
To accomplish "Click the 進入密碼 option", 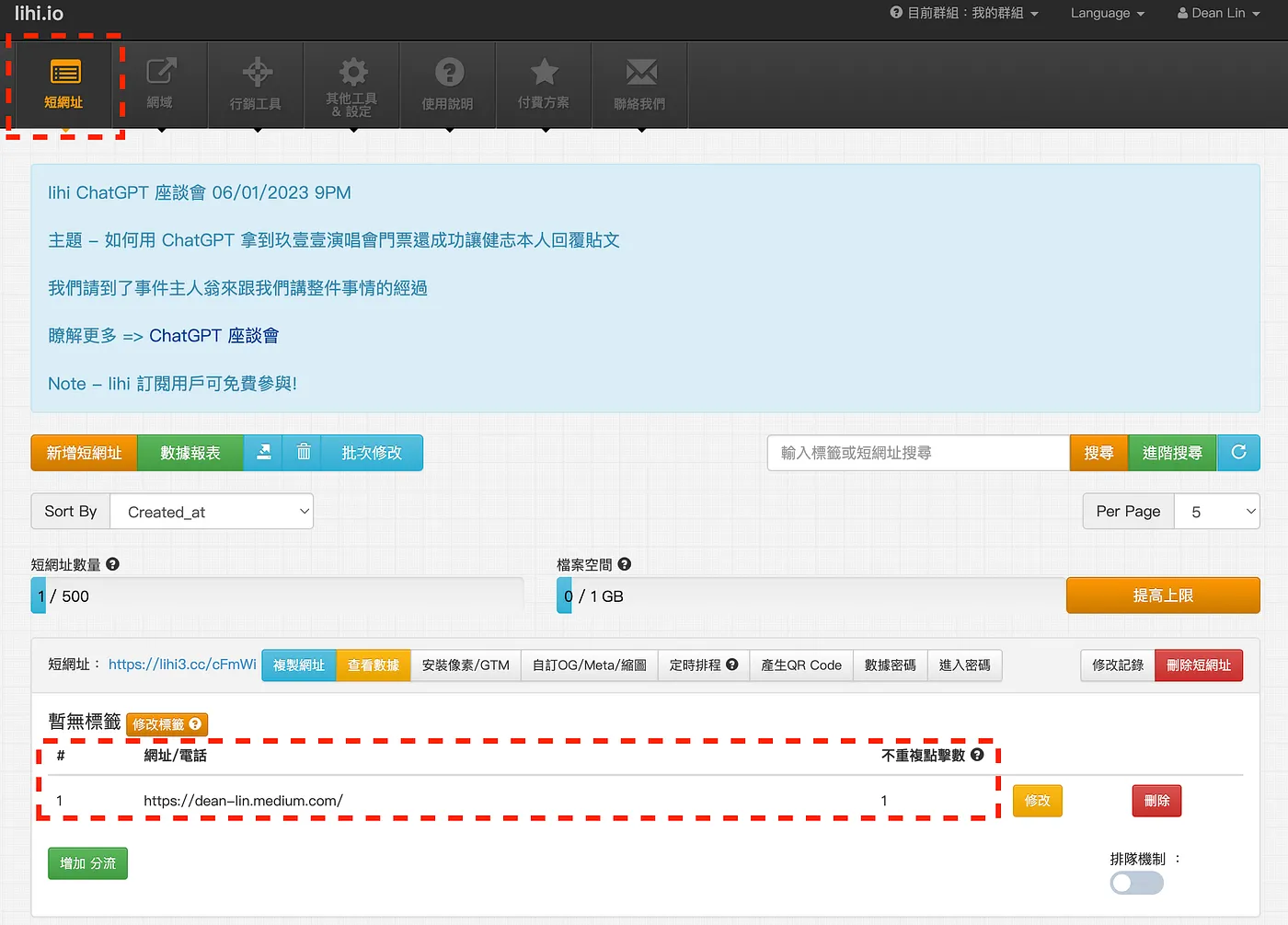I will (x=965, y=665).
